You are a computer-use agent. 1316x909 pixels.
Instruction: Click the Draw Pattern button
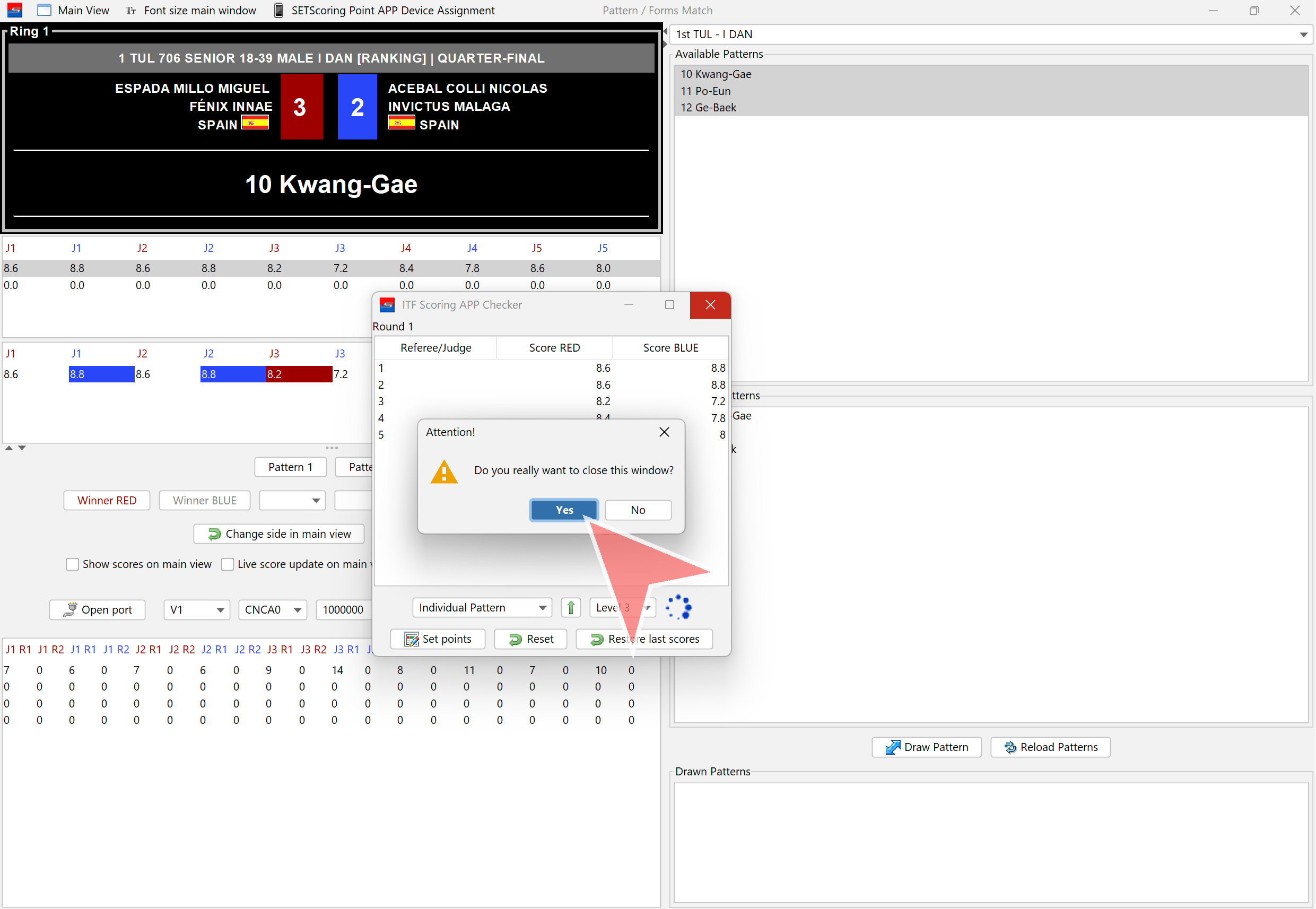coord(926,747)
